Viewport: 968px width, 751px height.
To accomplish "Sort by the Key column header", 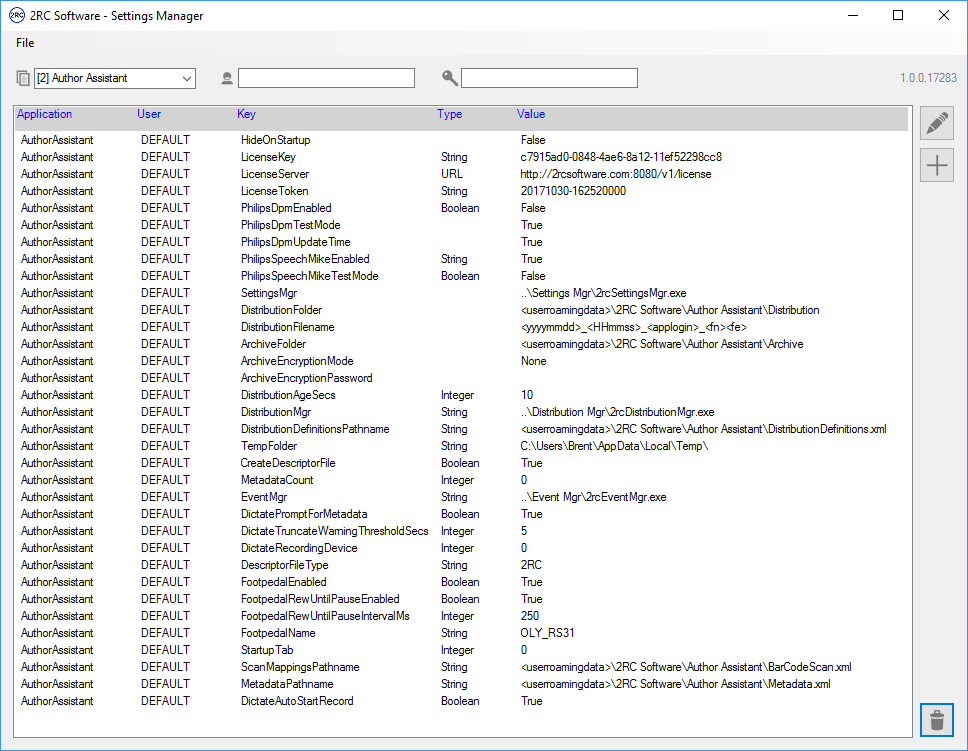I will coord(246,114).
